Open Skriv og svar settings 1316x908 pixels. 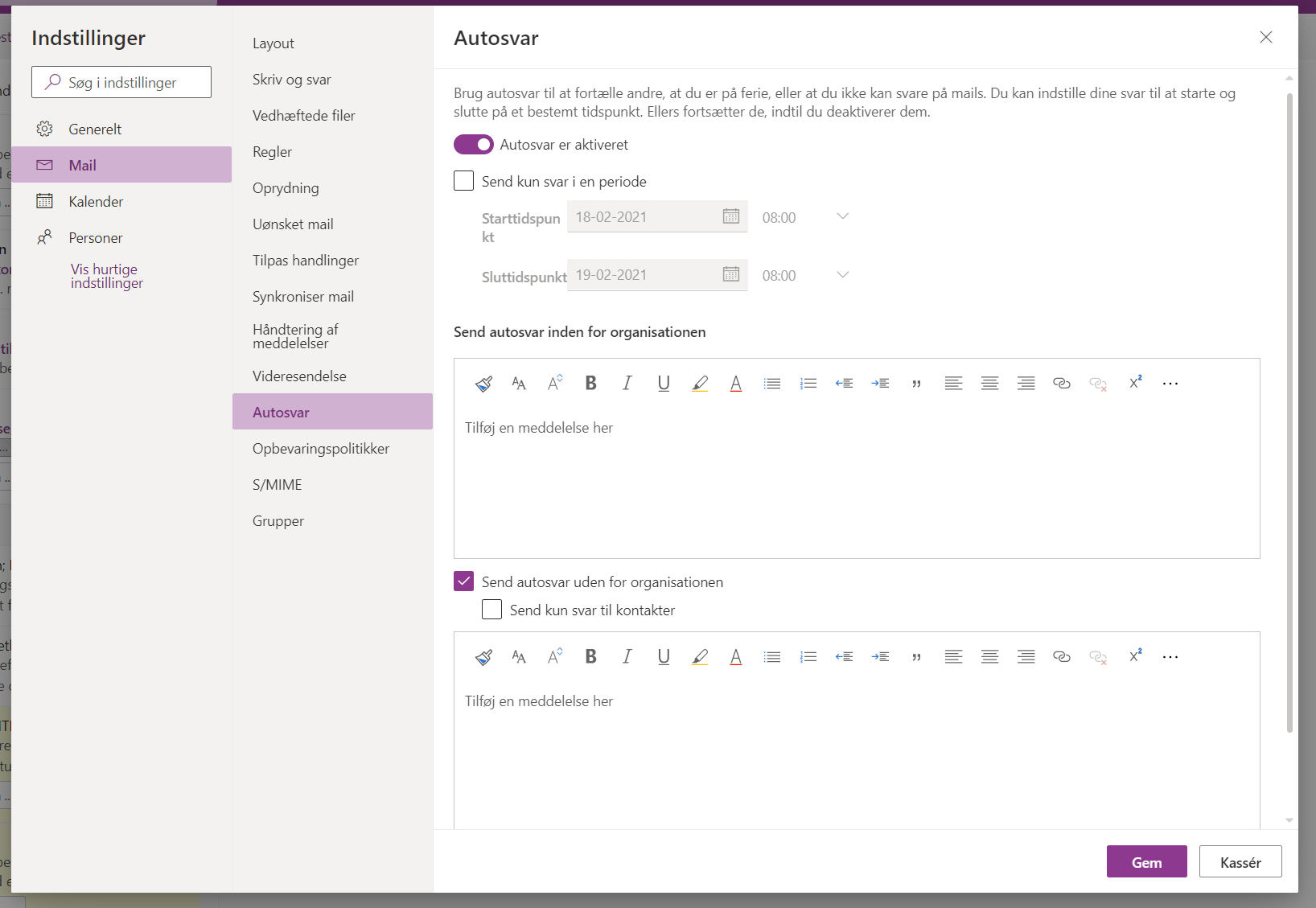[x=332, y=80]
